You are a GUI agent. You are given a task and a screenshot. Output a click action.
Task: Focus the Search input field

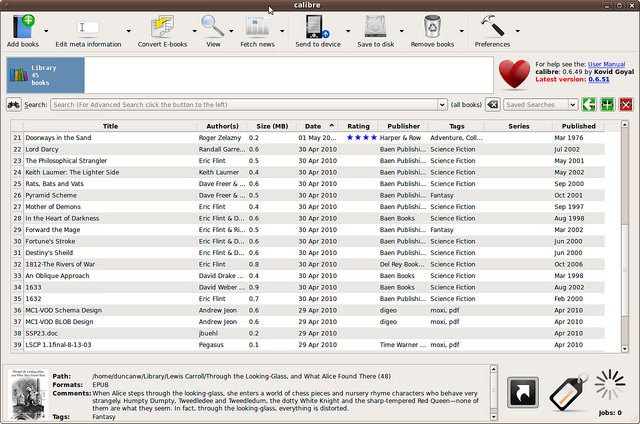pos(244,105)
